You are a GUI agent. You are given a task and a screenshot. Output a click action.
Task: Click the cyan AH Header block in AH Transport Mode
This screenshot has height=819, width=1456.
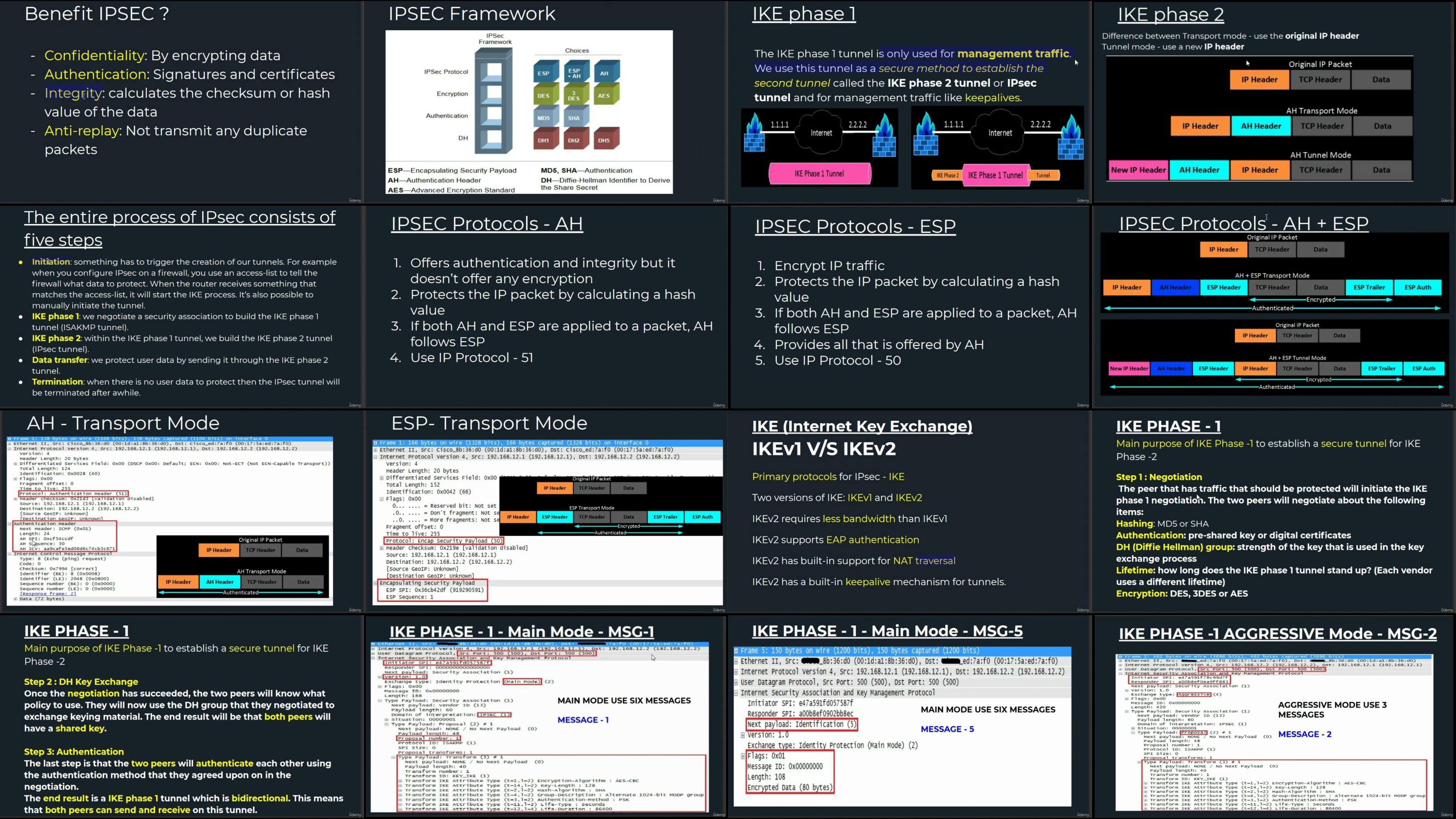point(1260,126)
